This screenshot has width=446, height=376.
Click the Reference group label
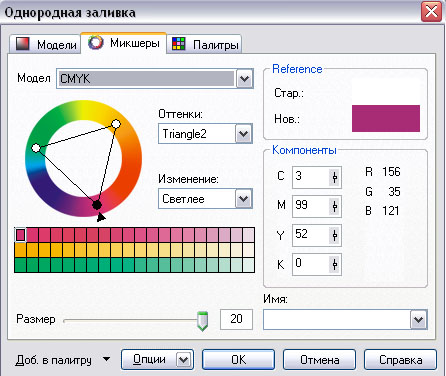[297, 69]
